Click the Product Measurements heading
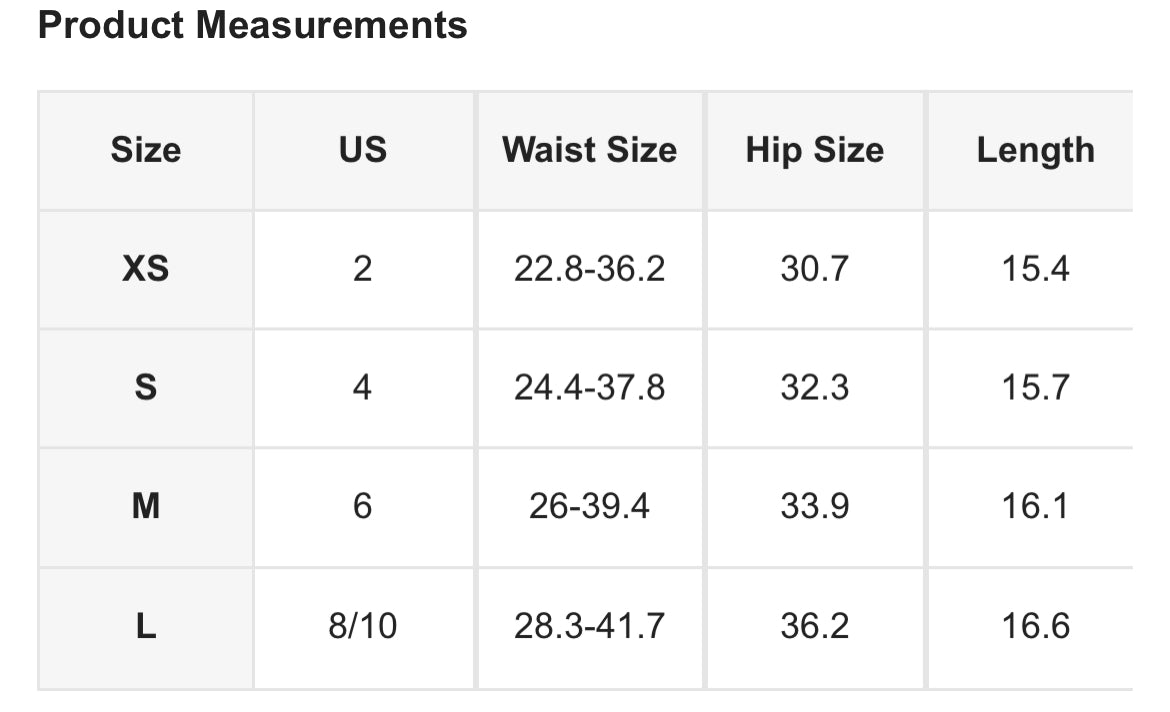 tap(252, 25)
